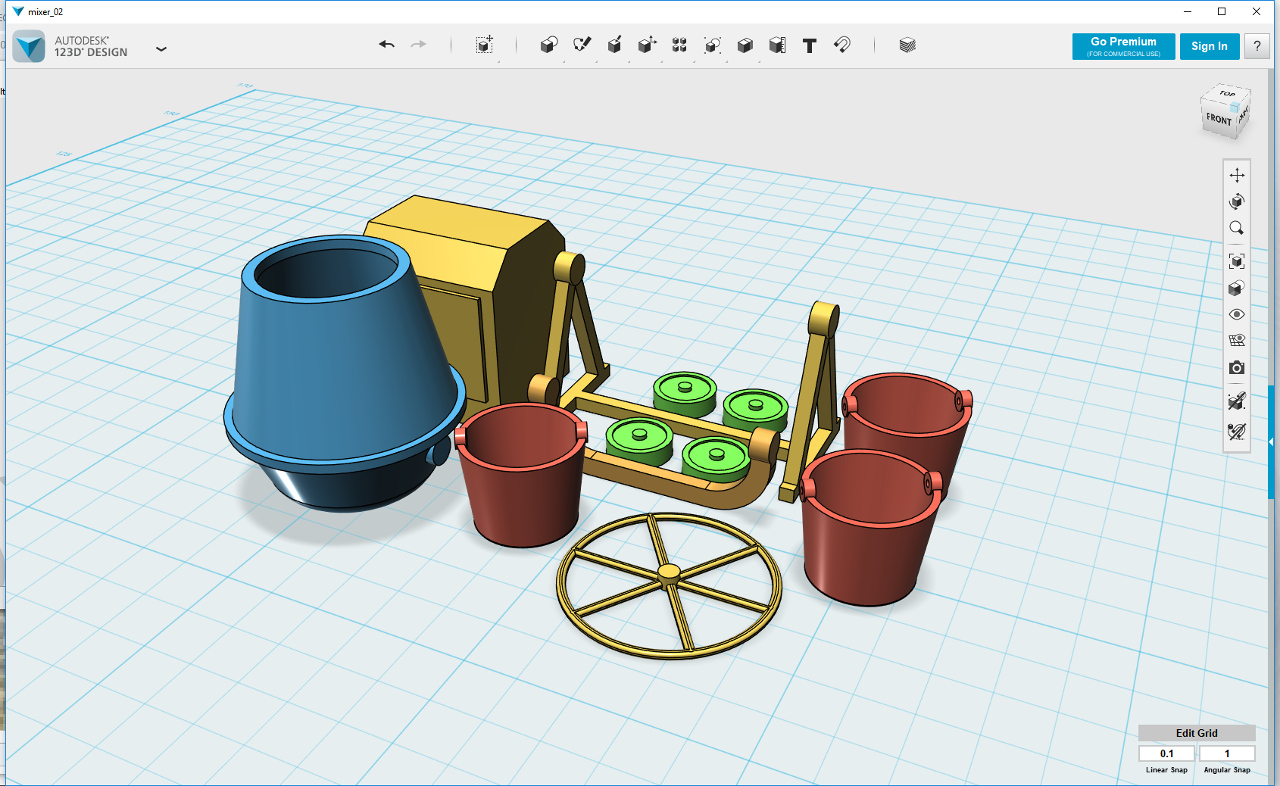Open the Angular Snap value dropdown
Image resolution: width=1280 pixels, height=786 pixels.
(1227, 753)
